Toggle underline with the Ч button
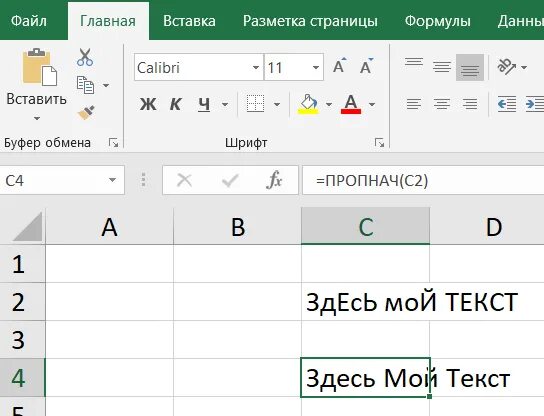This screenshot has height=416, width=544. [204, 104]
